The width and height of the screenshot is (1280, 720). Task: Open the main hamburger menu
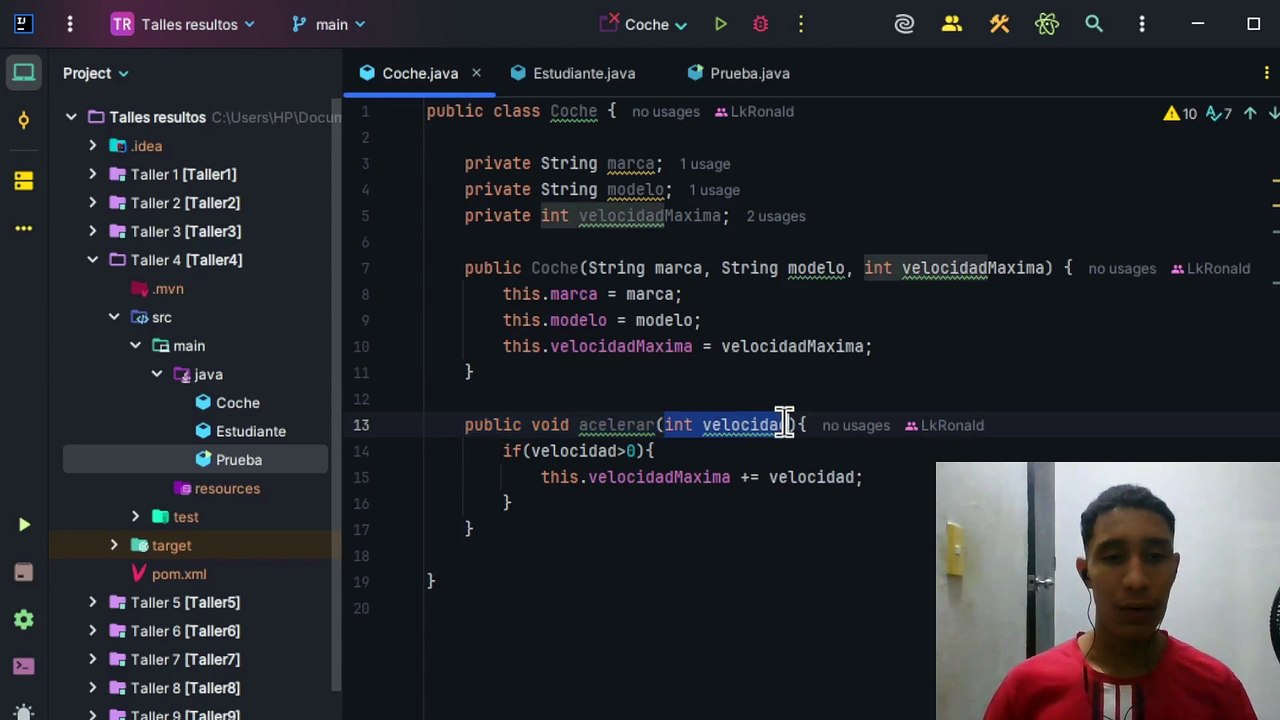click(70, 24)
